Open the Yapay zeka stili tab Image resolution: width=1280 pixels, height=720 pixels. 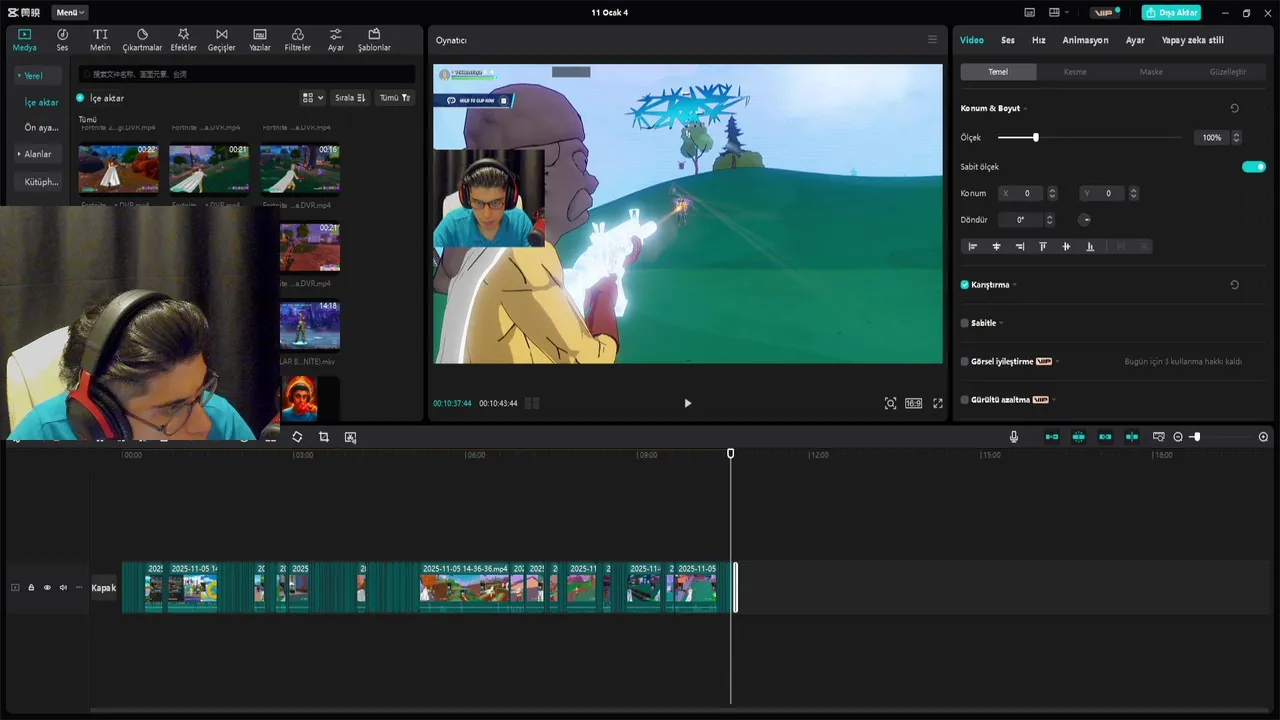coord(1192,40)
